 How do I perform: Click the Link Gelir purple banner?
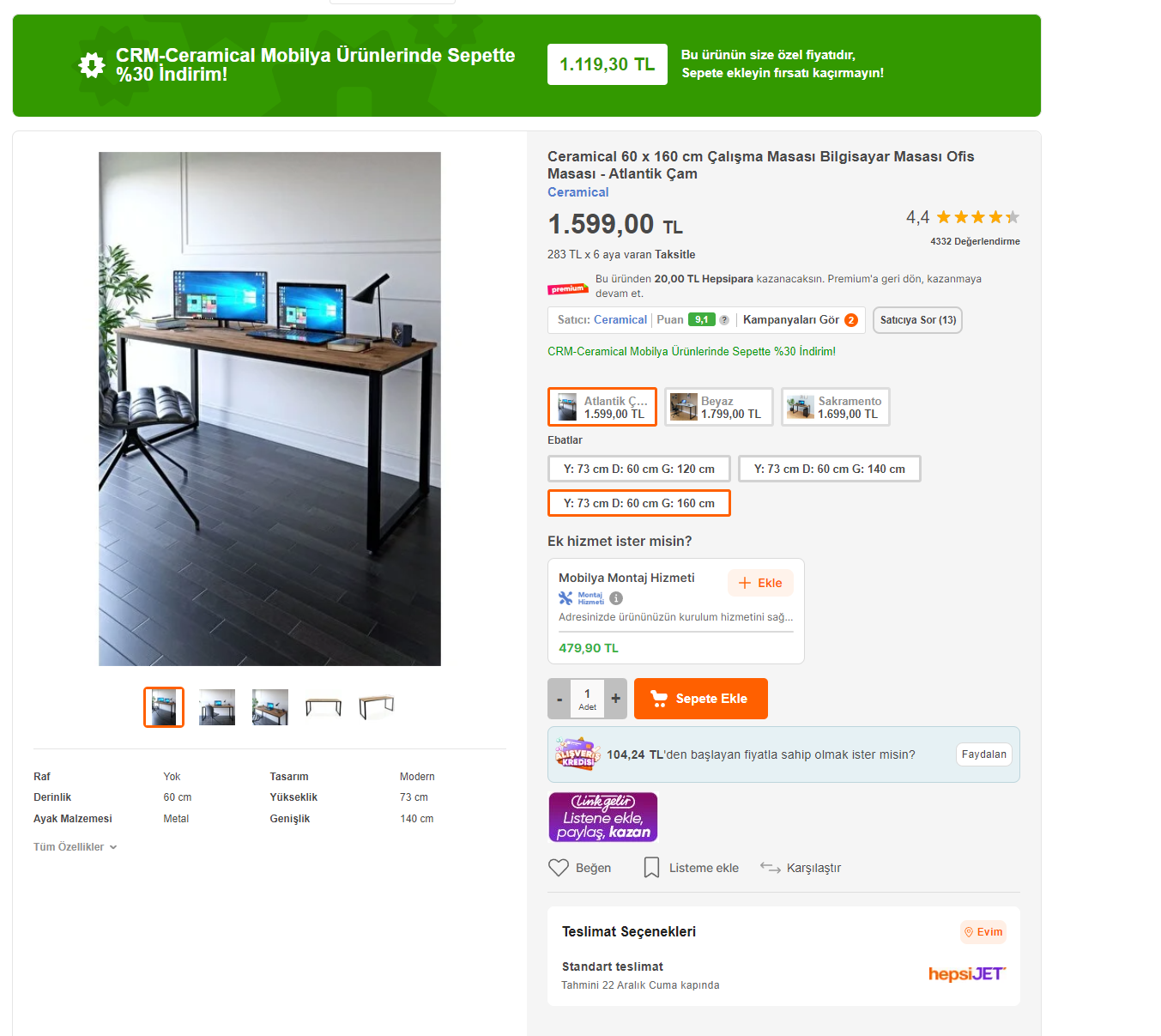point(603,817)
